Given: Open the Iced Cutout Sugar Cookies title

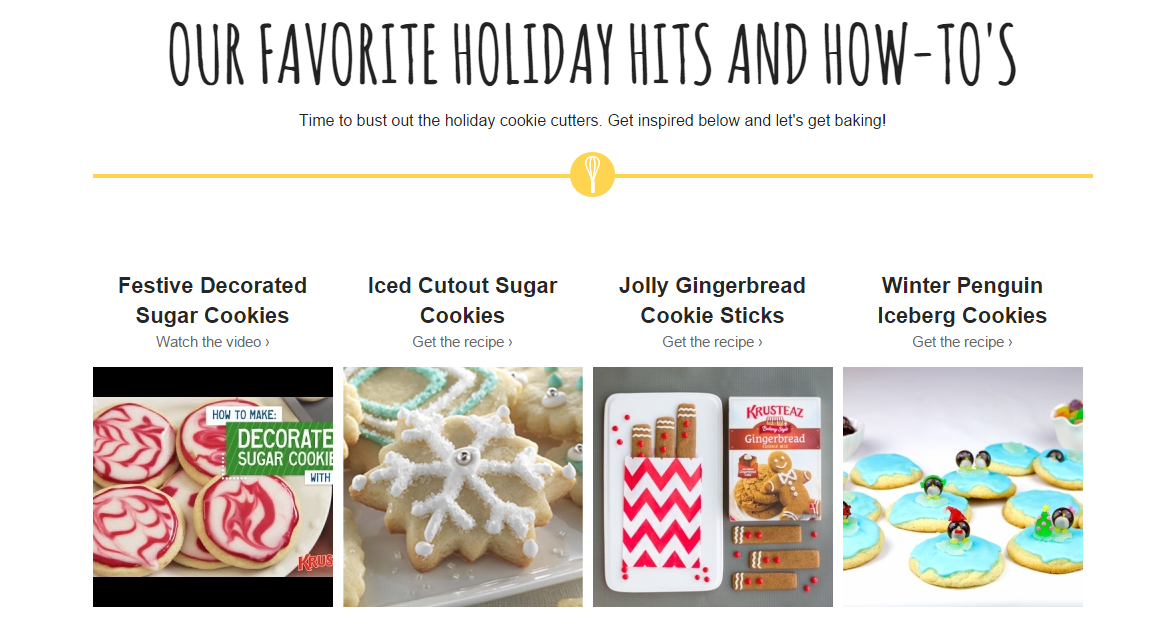Looking at the screenshot, I should click(x=462, y=300).
